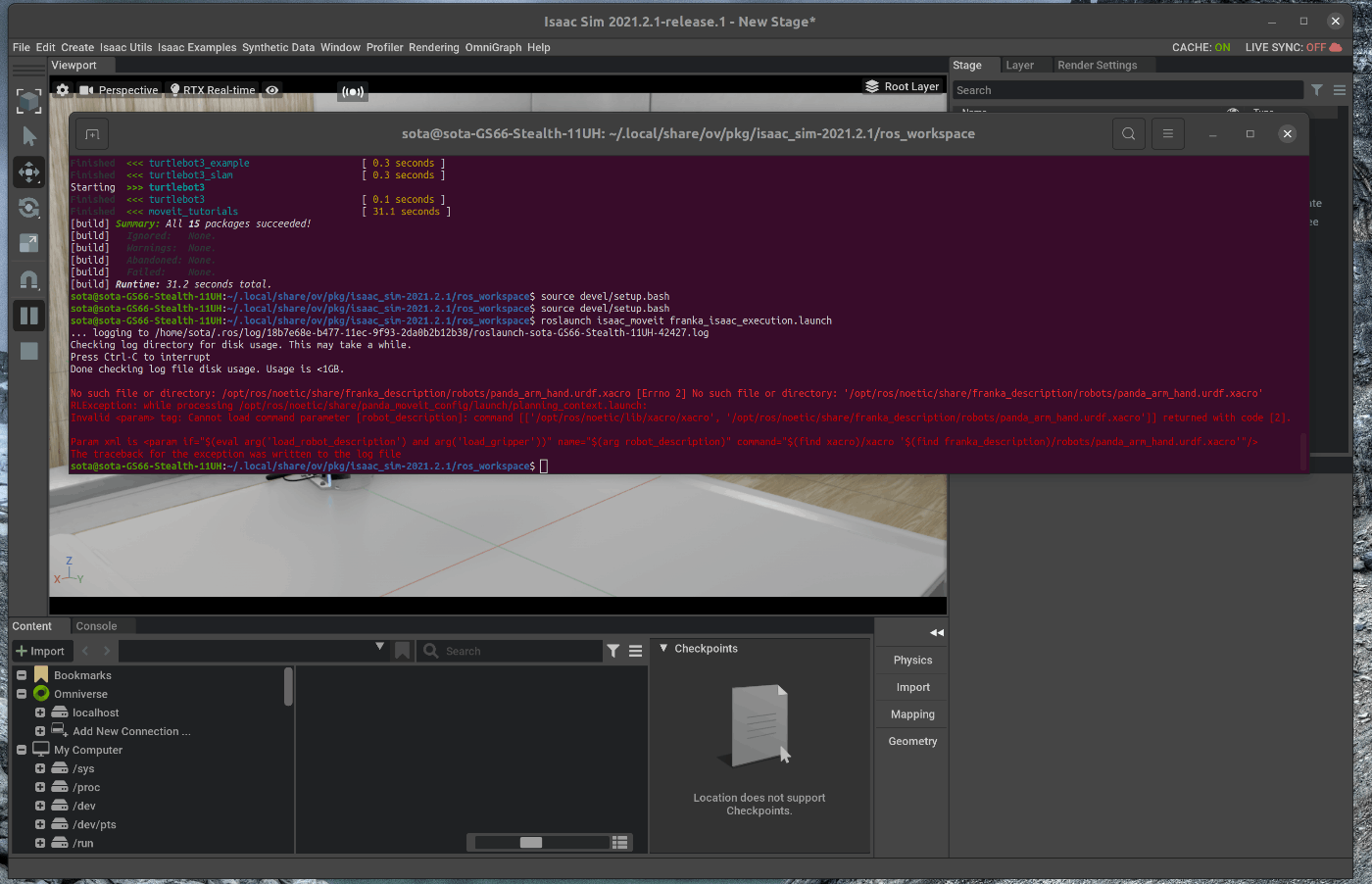1372x884 pixels.
Task: Open the File menu
Action: [22, 47]
